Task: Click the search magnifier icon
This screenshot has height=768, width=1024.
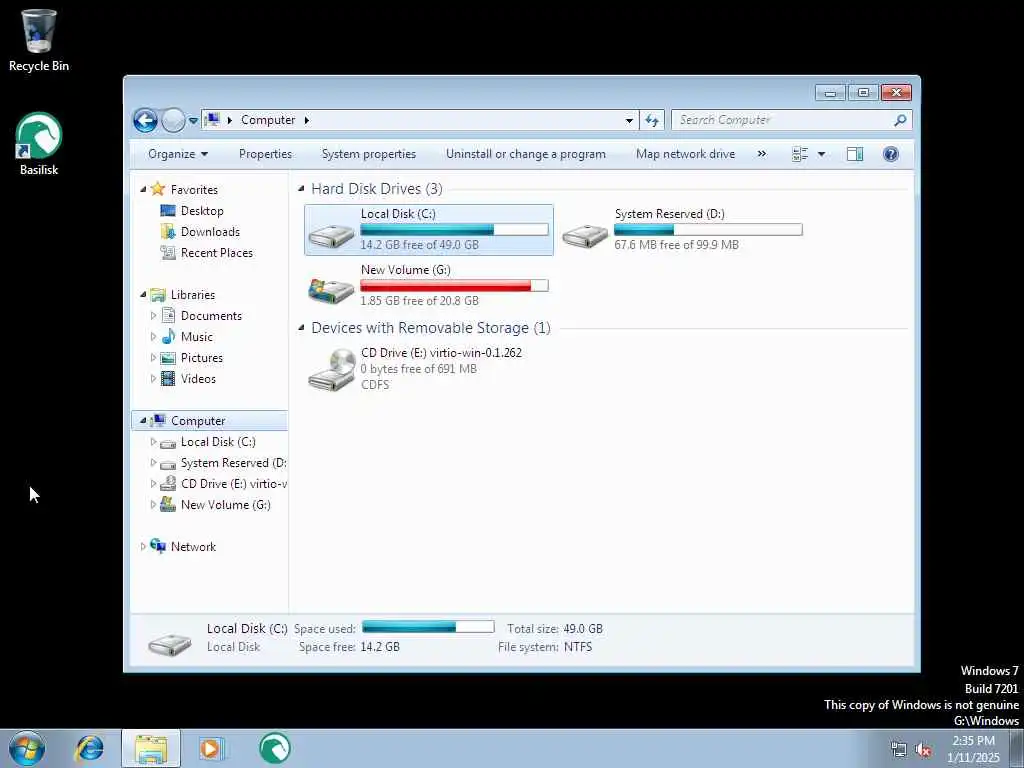Action: point(901,120)
